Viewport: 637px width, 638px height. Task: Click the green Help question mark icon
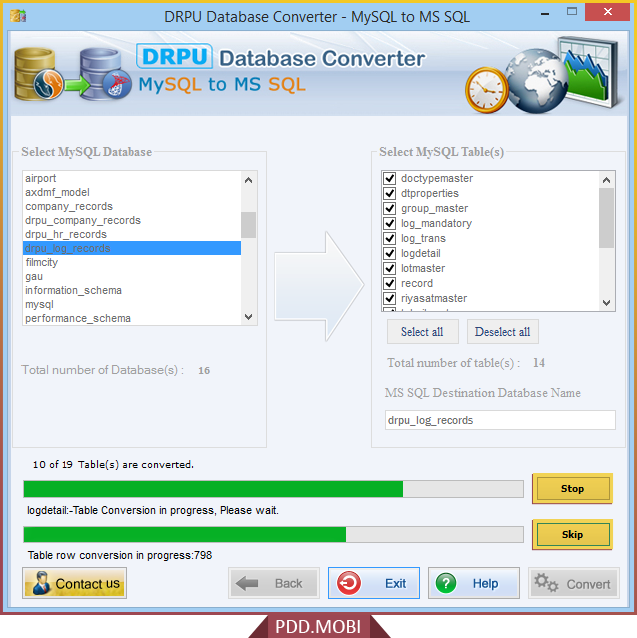pos(446,583)
